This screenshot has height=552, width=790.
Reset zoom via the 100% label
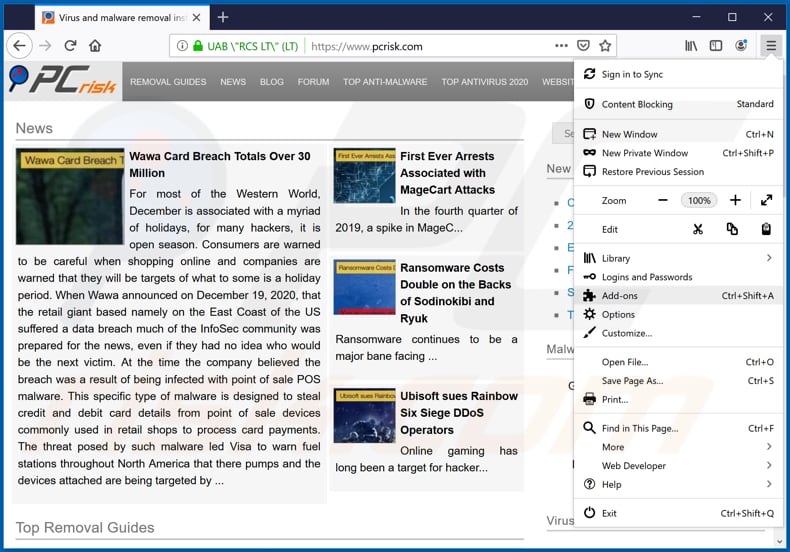click(699, 200)
